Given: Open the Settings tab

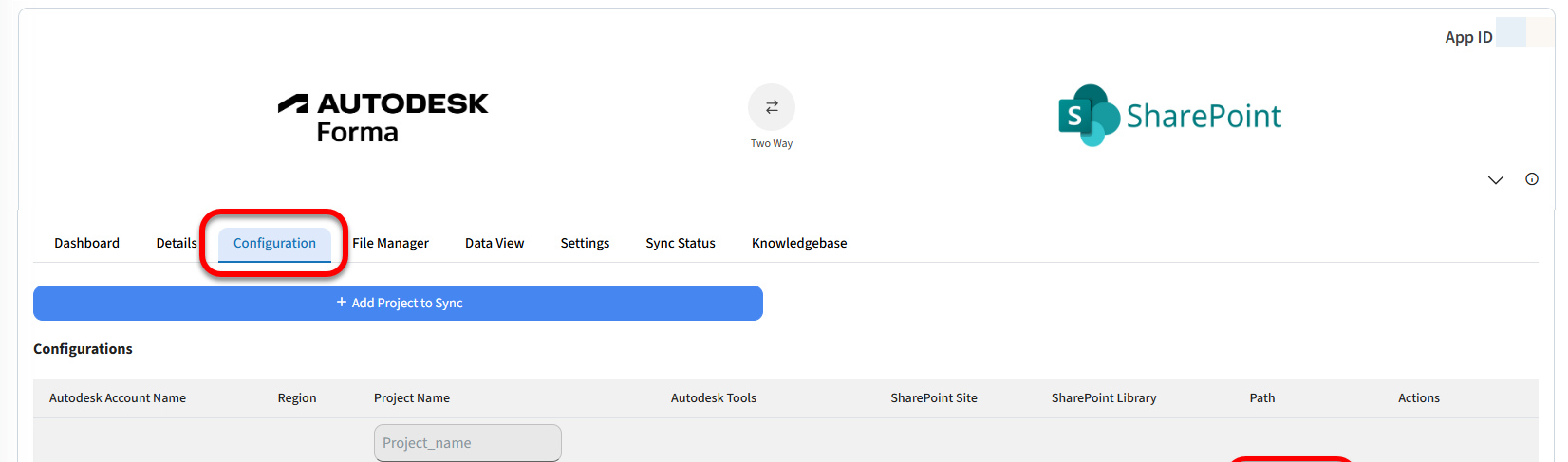Looking at the screenshot, I should tap(585, 243).
